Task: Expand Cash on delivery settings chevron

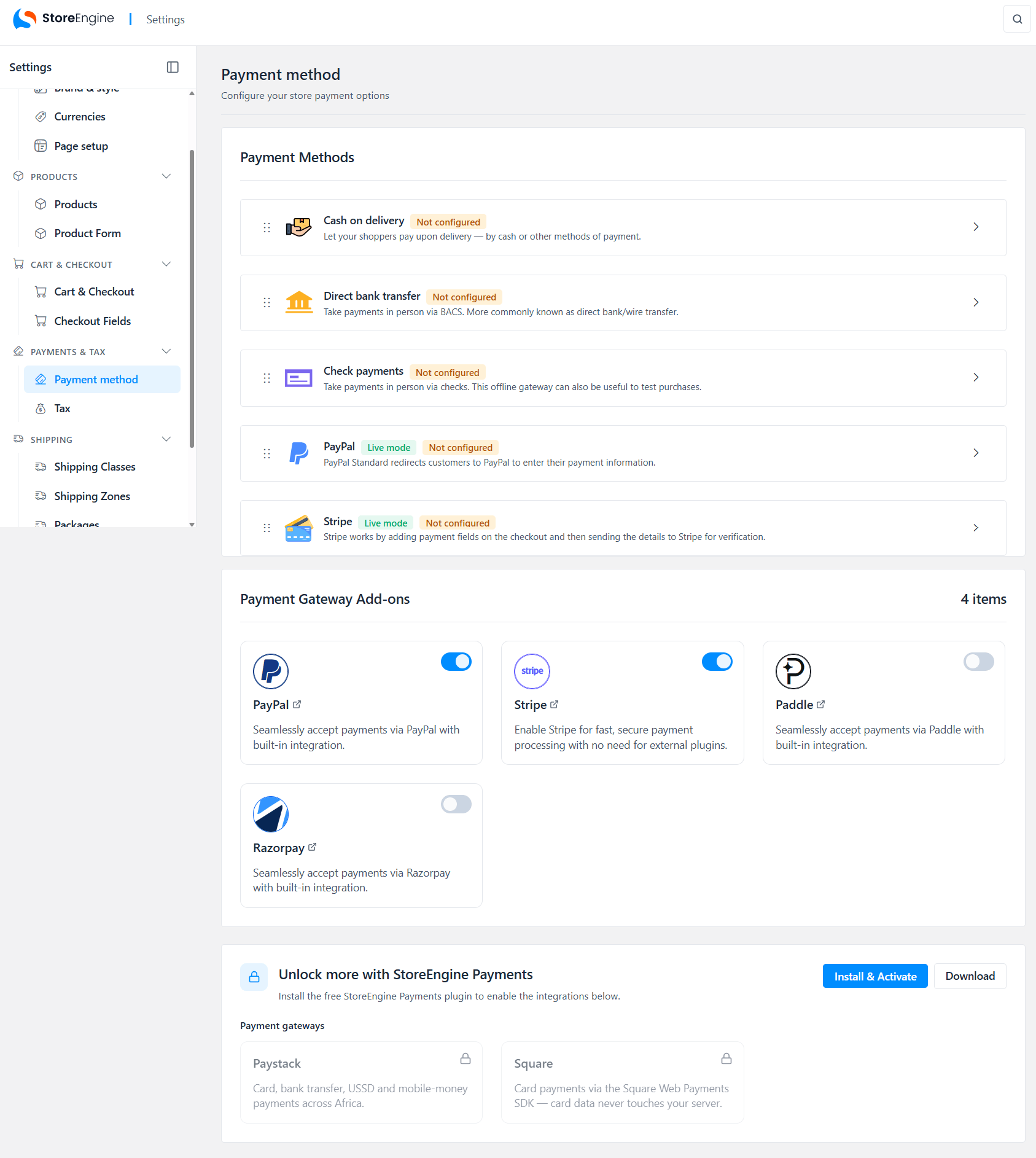Action: tap(976, 227)
